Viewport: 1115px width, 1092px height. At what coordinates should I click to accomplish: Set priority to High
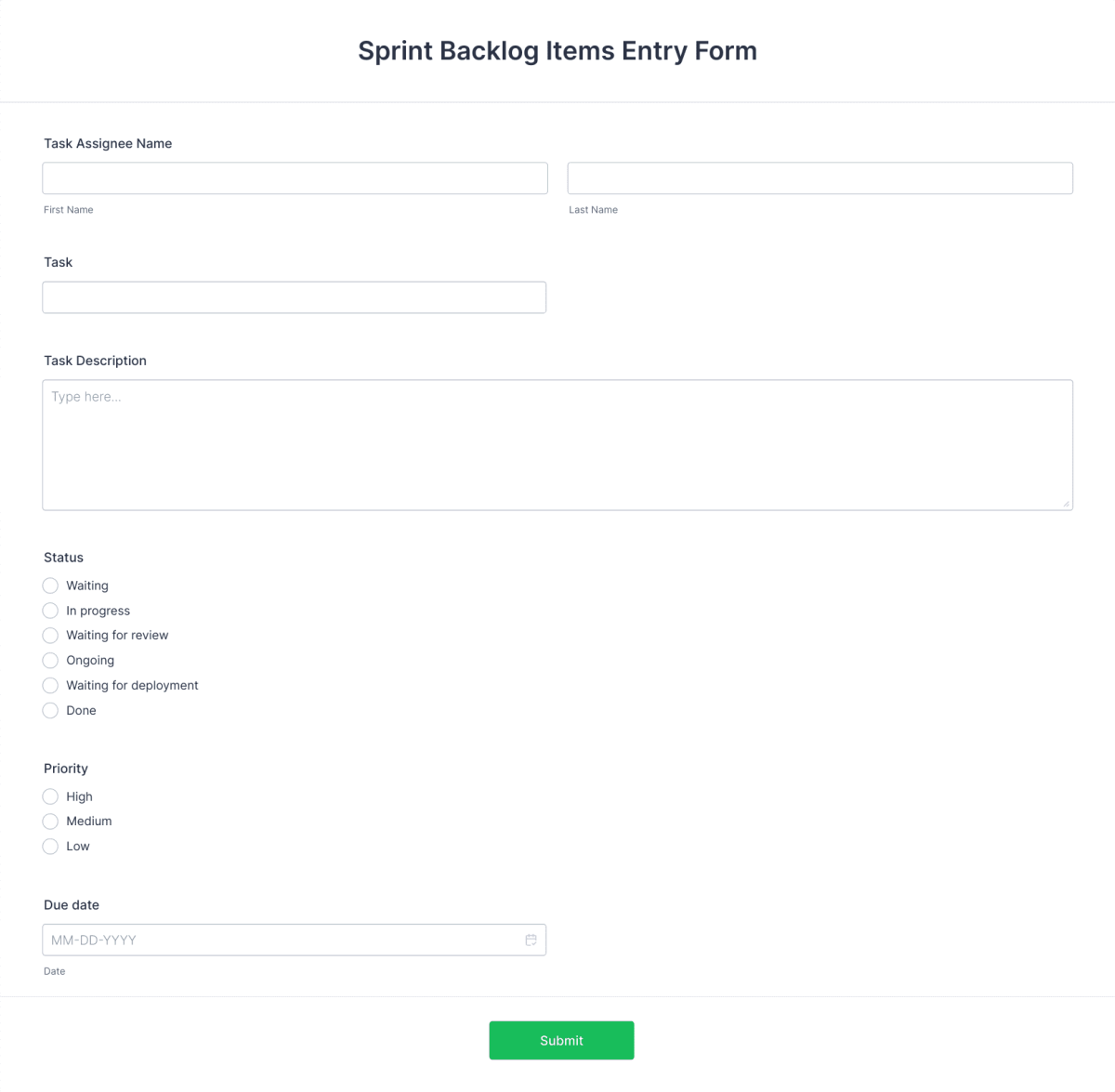point(50,796)
